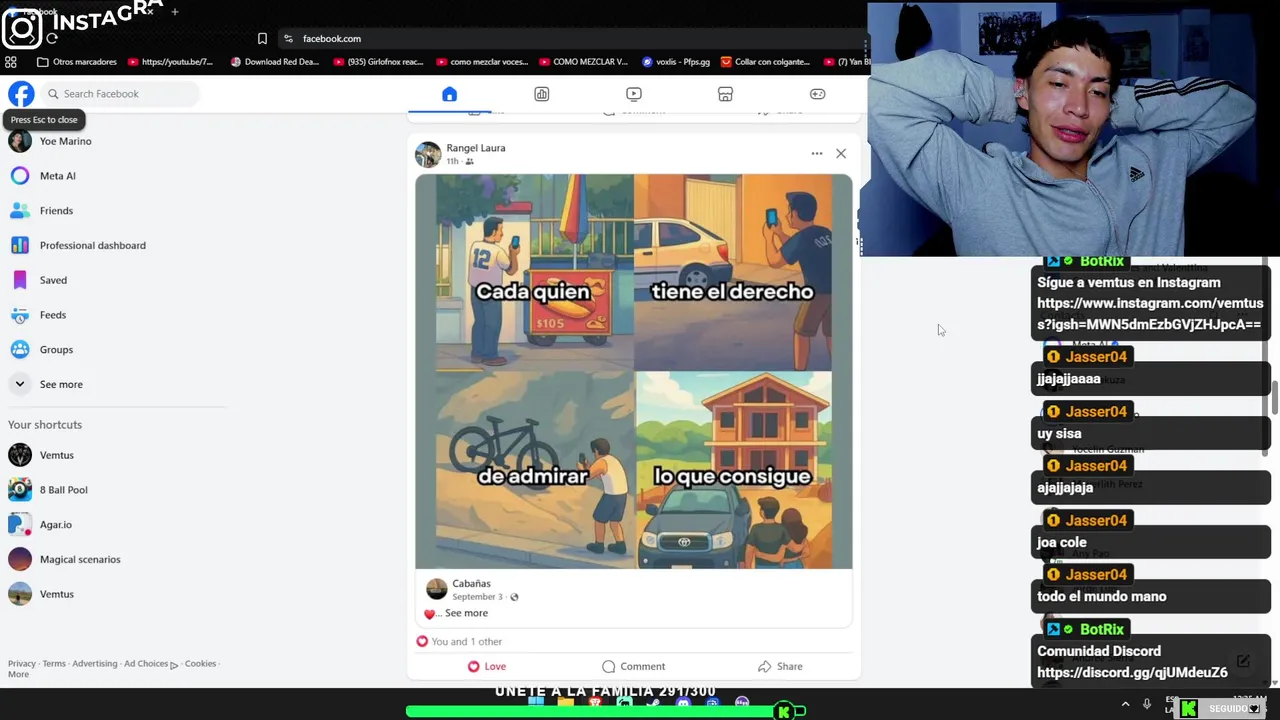Open the Cabañas page name link
Image resolution: width=1280 pixels, height=720 pixels.
click(471, 583)
